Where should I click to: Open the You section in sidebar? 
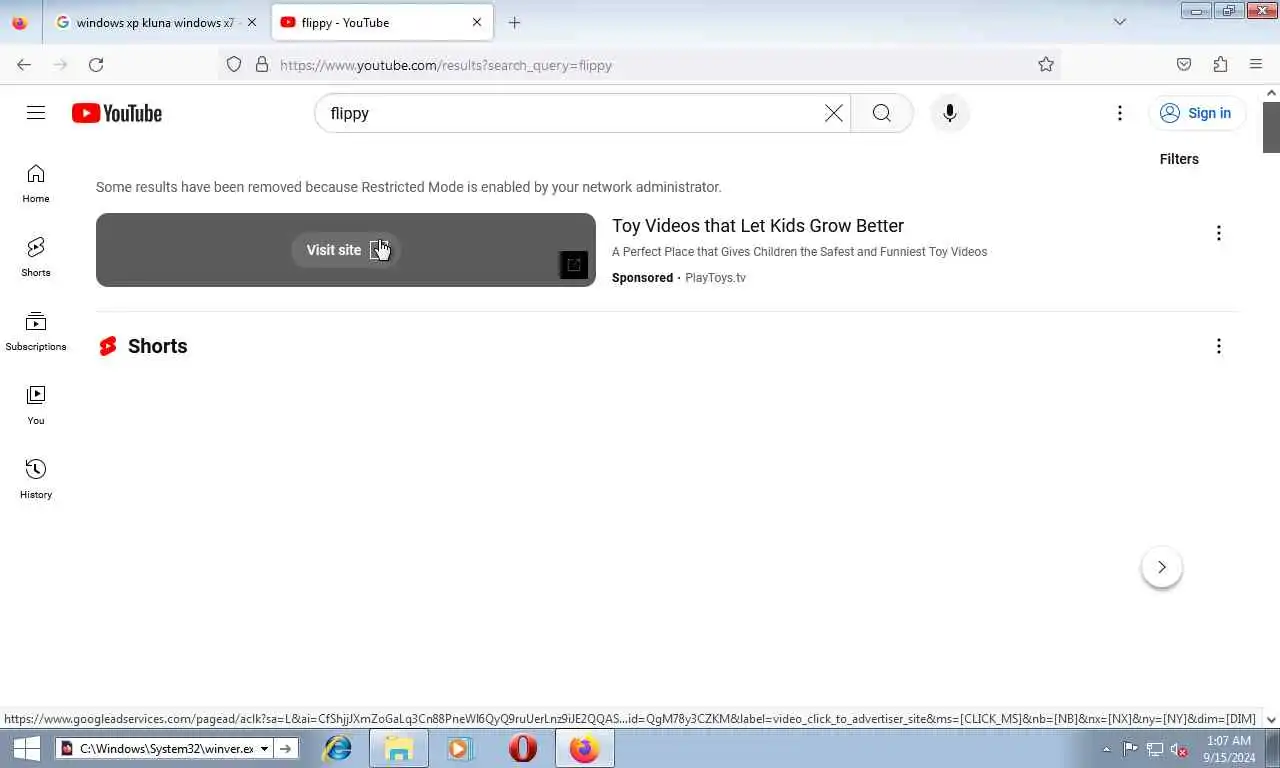click(x=36, y=406)
